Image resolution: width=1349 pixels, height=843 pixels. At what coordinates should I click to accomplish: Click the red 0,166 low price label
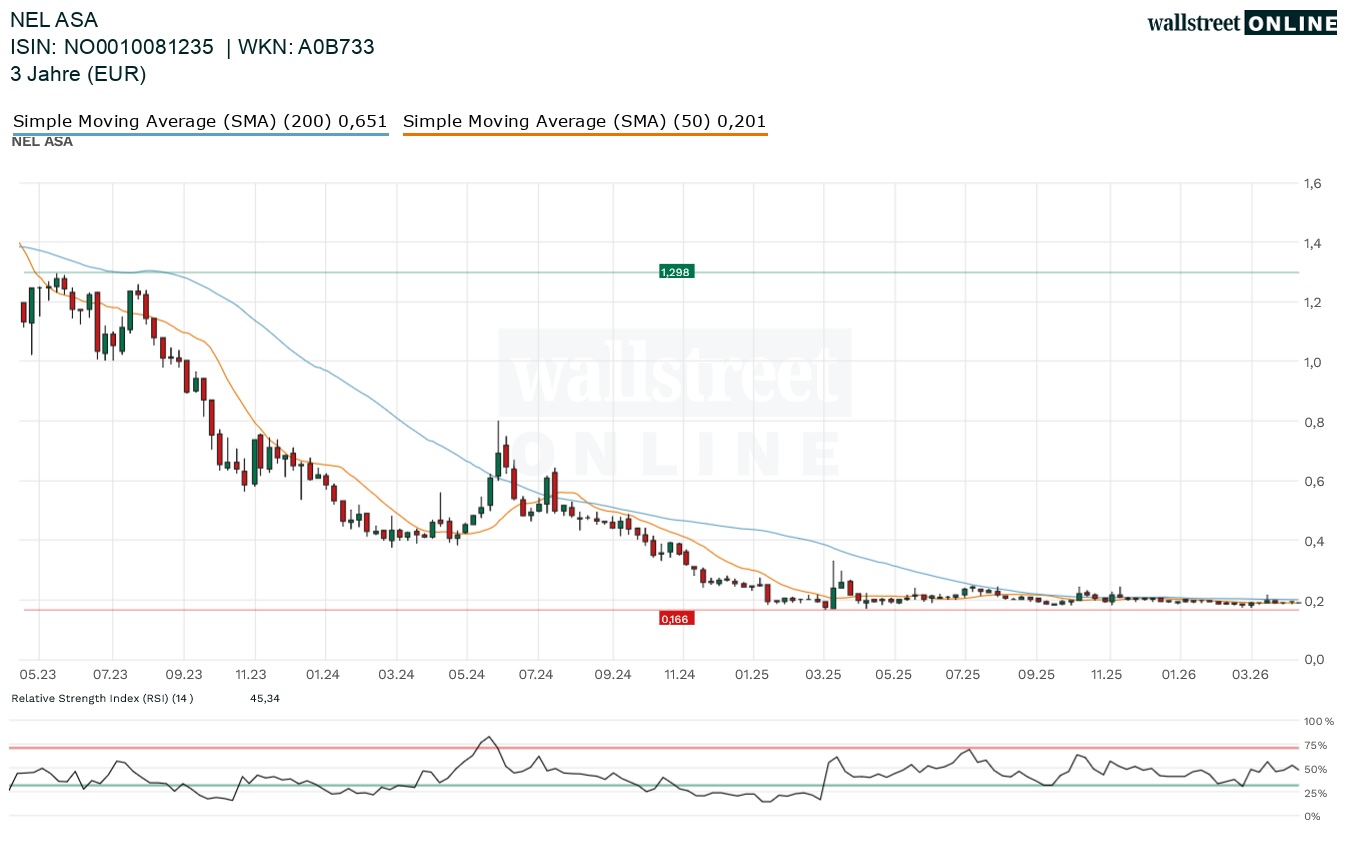pos(676,619)
